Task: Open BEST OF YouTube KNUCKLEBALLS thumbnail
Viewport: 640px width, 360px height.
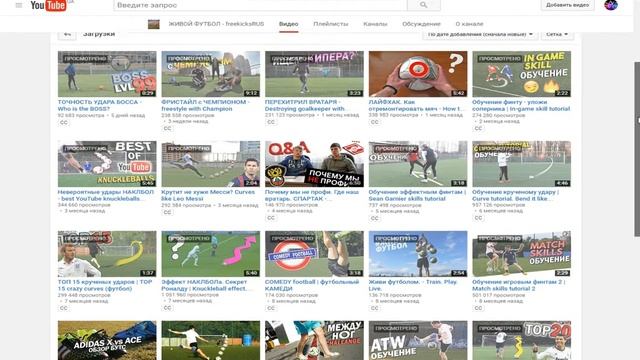Action: pos(107,164)
